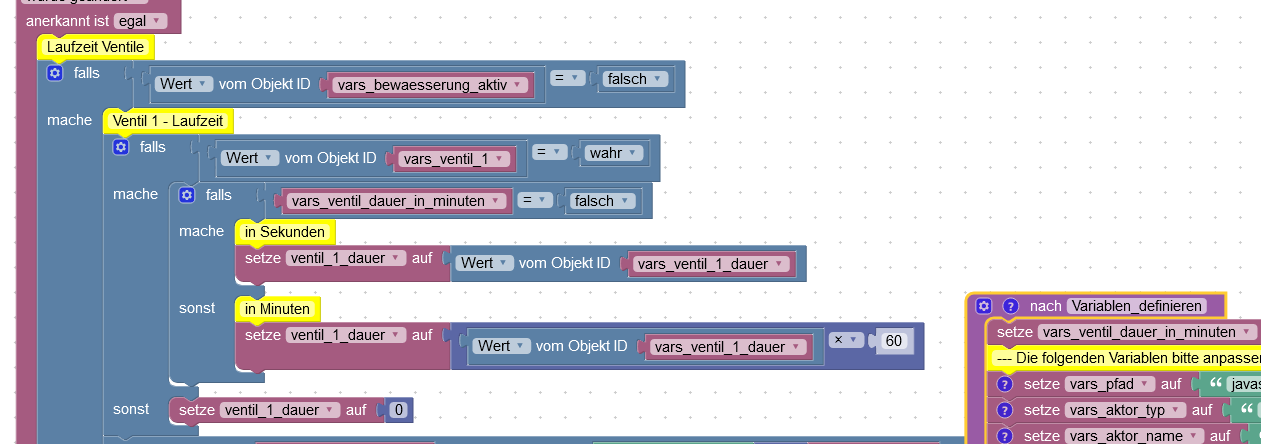Select the in Minuten comment block
Image resolution: width=1261 pixels, height=444 pixels.
pos(278,309)
